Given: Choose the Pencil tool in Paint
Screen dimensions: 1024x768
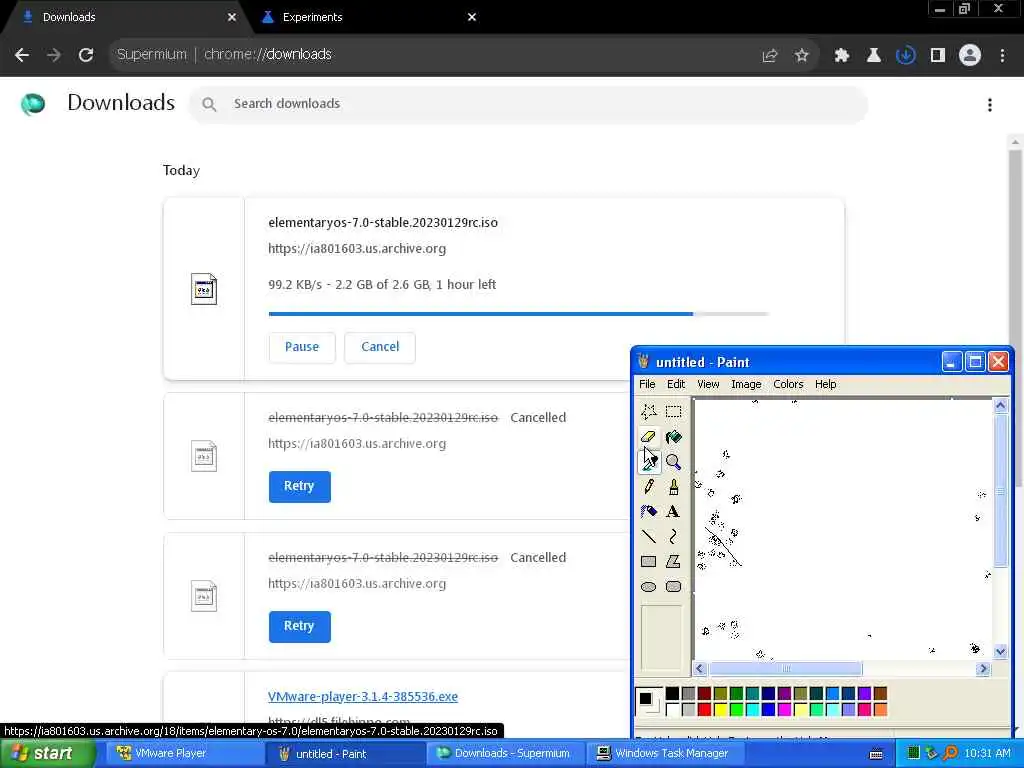Looking at the screenshot, I should tap(648, 487).
